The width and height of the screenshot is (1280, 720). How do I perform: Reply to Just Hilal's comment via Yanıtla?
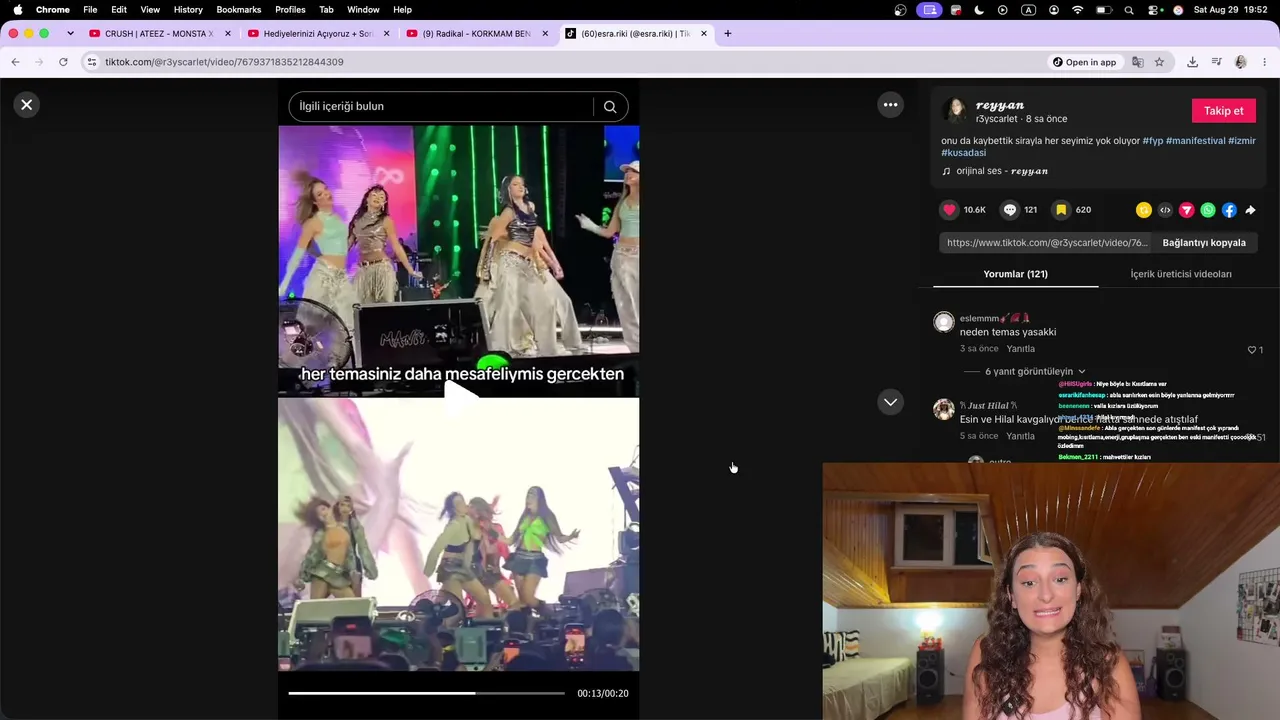1020,436
